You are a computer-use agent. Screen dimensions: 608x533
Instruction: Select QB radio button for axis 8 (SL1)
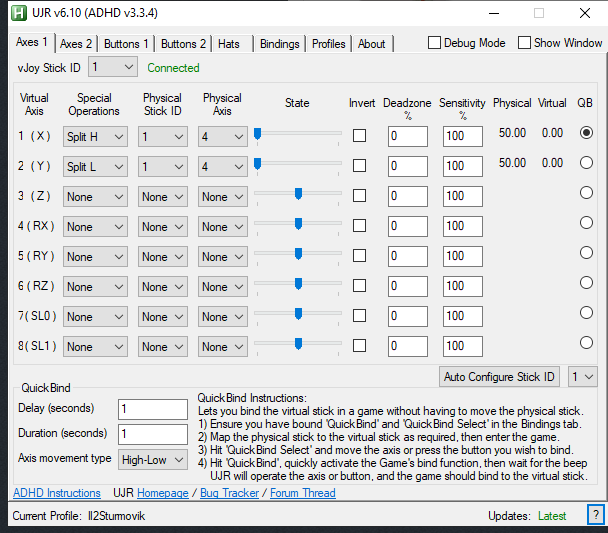click(586, 343)
